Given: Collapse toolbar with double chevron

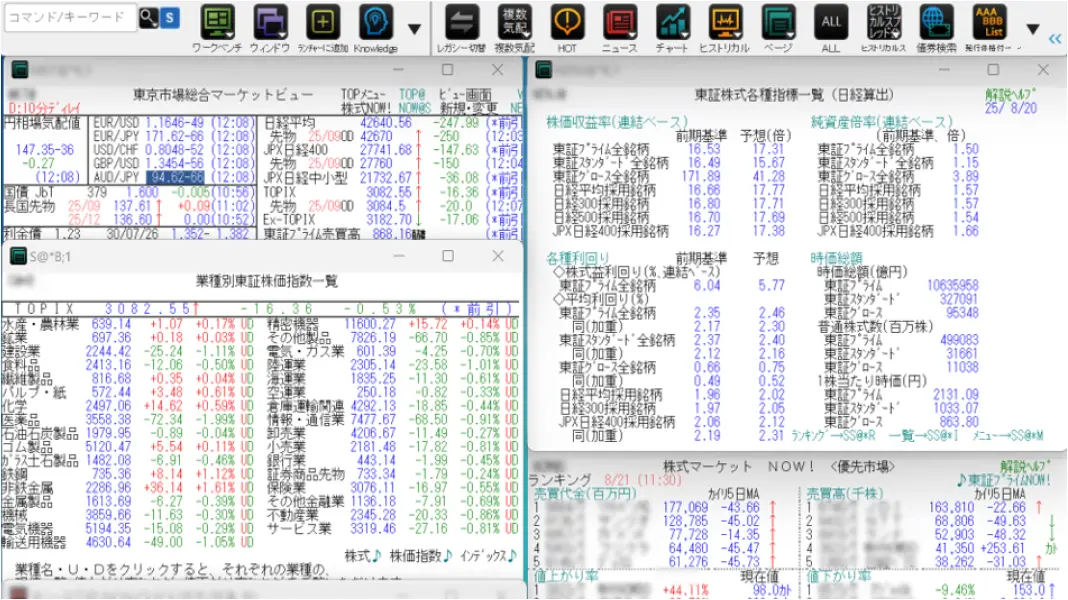Looking at the screenshot, I should tap(1055, 38).
